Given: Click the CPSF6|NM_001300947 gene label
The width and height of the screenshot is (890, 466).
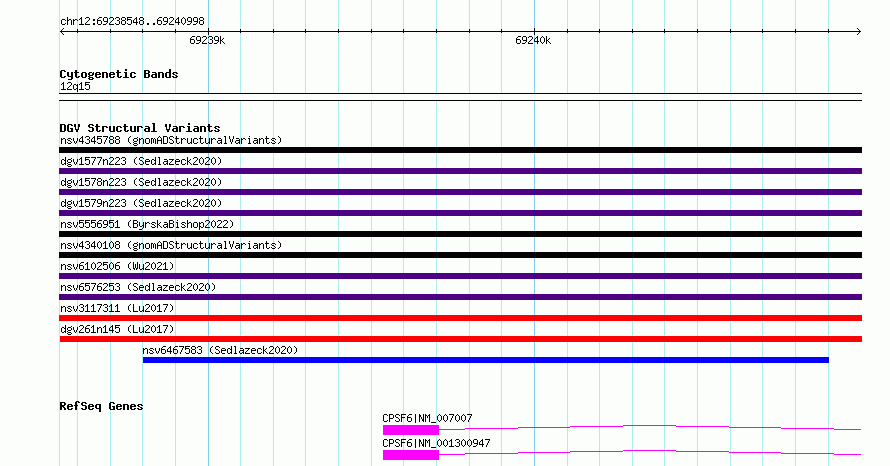Looking at the screenshot, I should (x=436, y=443).
